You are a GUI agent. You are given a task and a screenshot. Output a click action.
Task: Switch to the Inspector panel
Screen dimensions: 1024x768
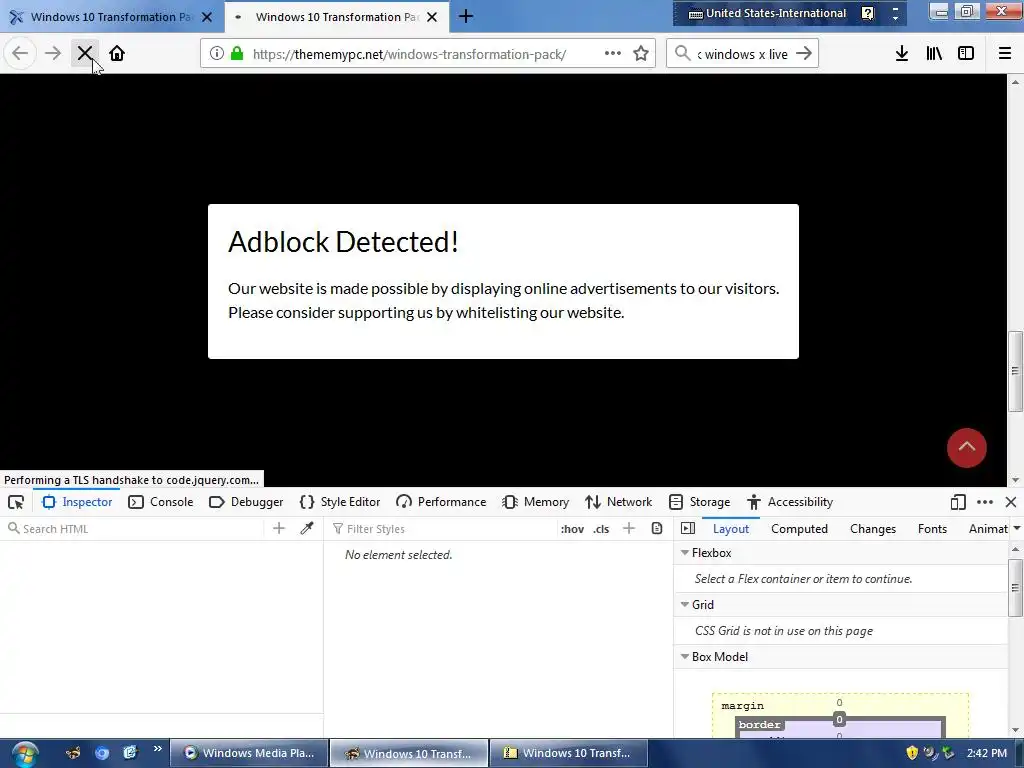tap(77, 502)
